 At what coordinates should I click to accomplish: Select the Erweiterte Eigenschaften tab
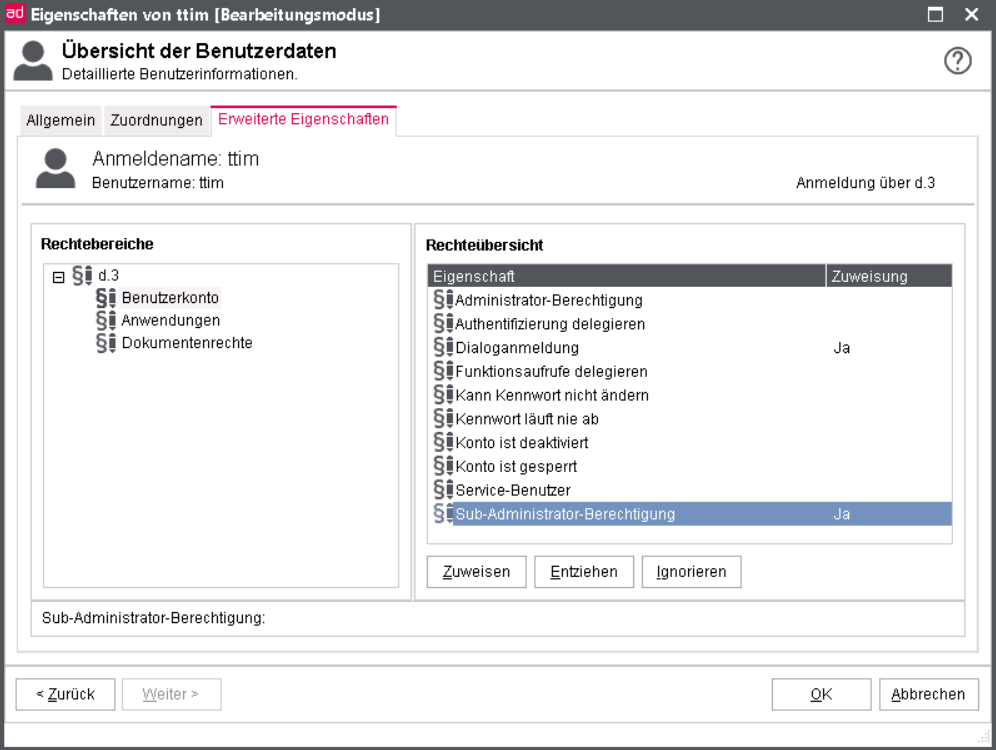tap(303, 120)
